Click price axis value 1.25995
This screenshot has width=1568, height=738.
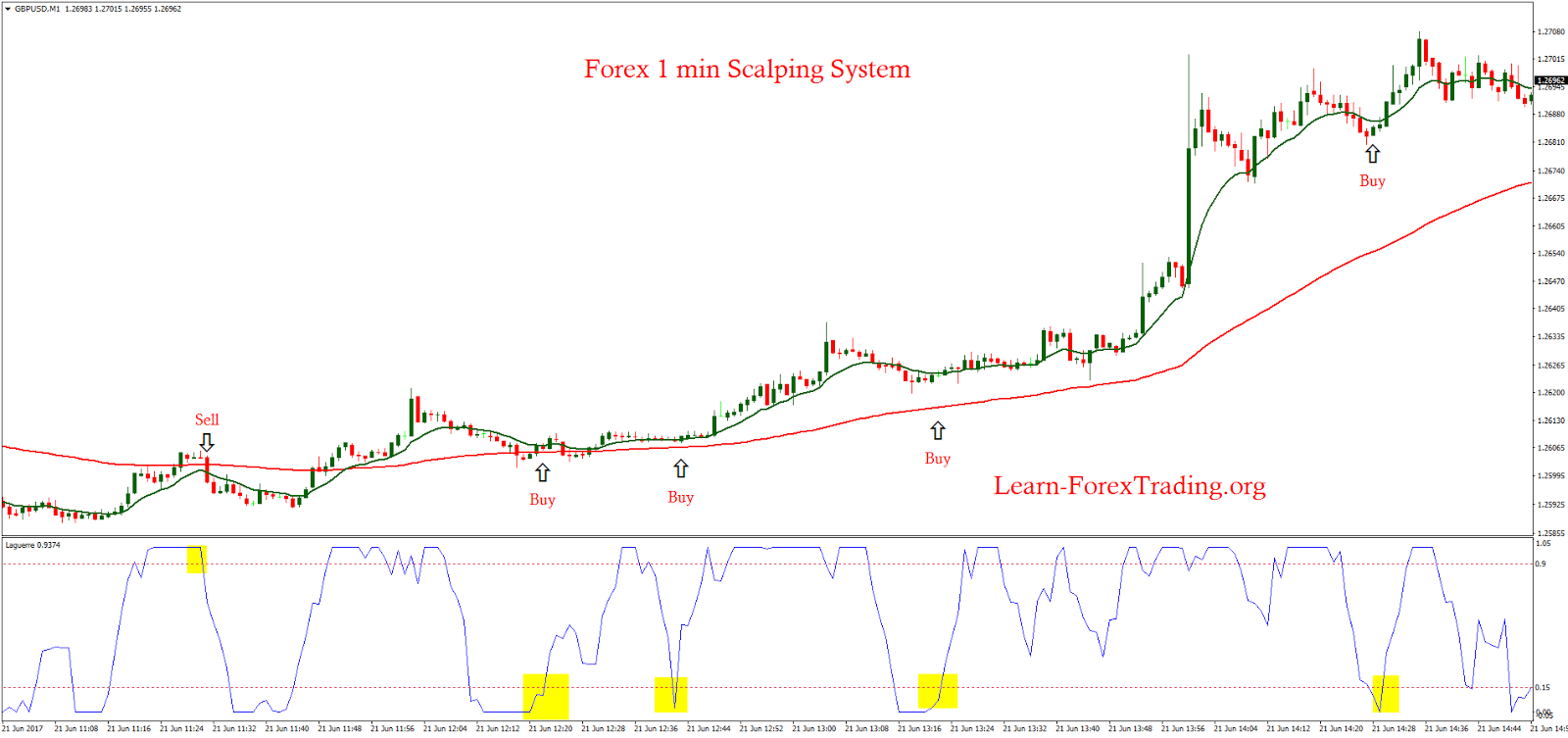[x=1550, y=476]
